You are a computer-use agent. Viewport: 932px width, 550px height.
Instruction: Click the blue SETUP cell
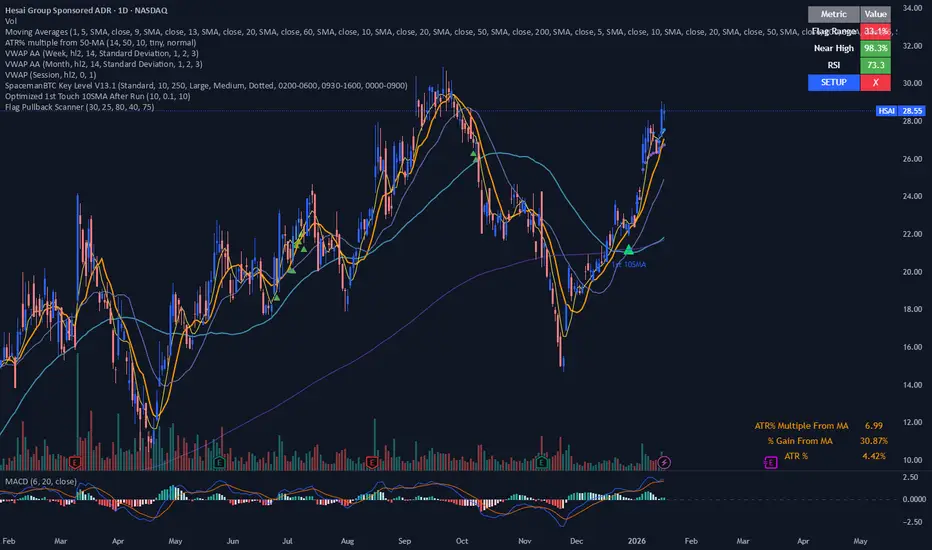[x=833, y=82]
